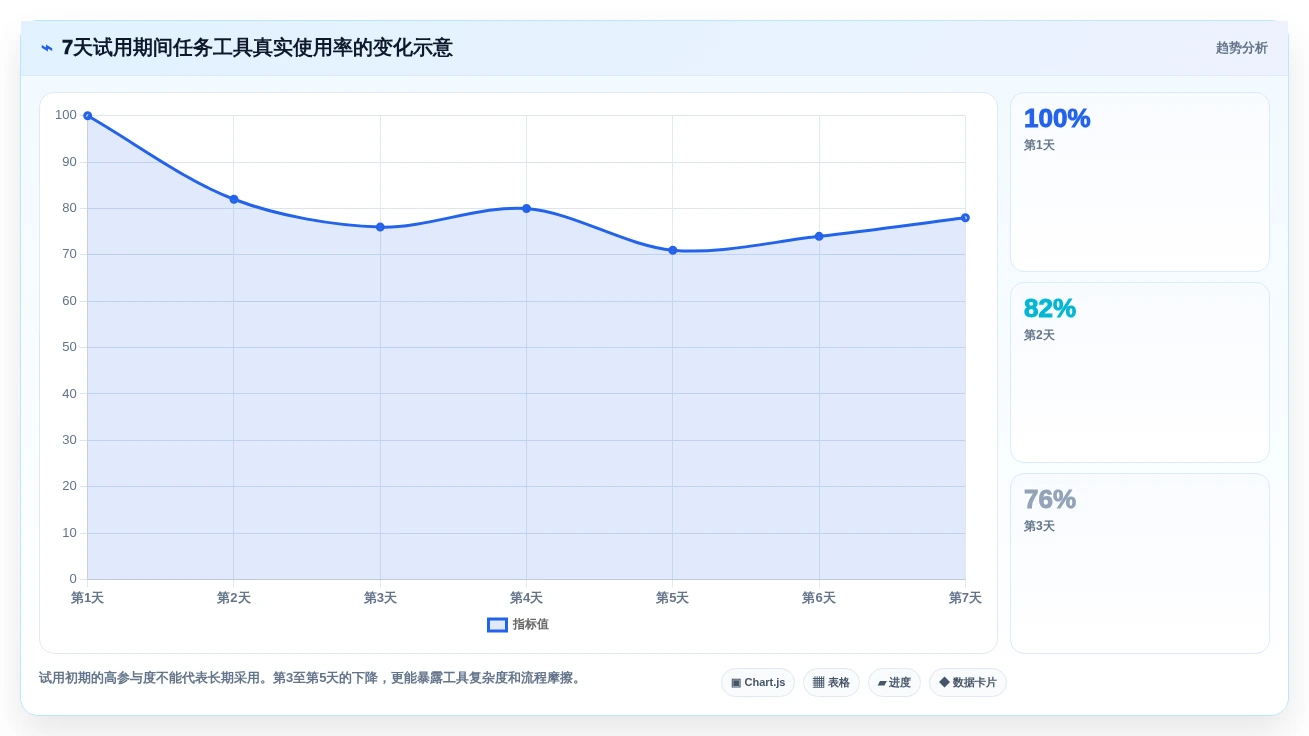Click the 趋势分析 label in header
The image size is (1309, 736).
click(x=1241, y=48)
